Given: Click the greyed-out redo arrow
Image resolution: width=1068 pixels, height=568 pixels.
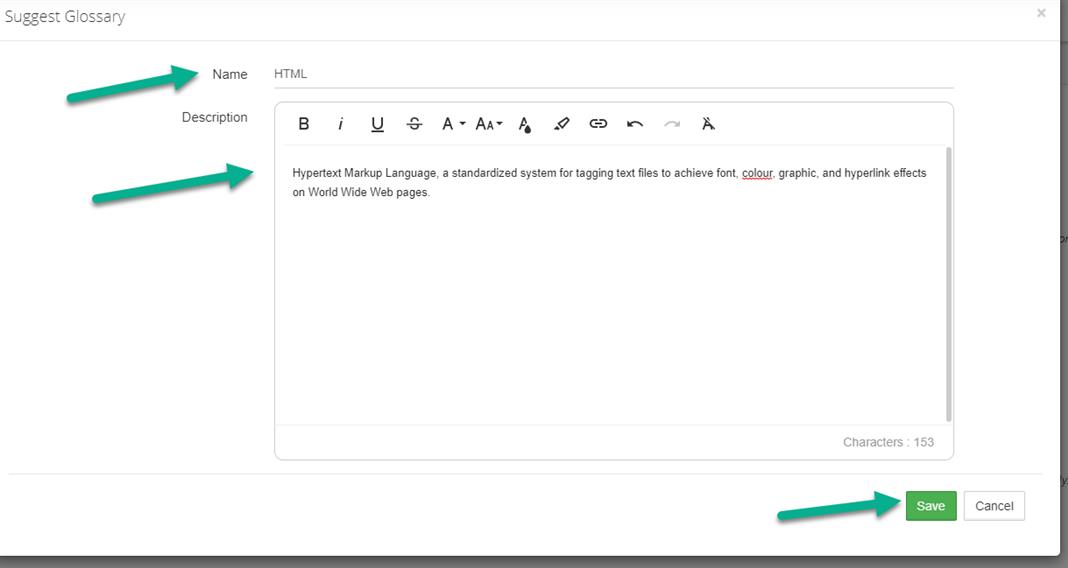Looking at the screenshot, I should 672,124.
